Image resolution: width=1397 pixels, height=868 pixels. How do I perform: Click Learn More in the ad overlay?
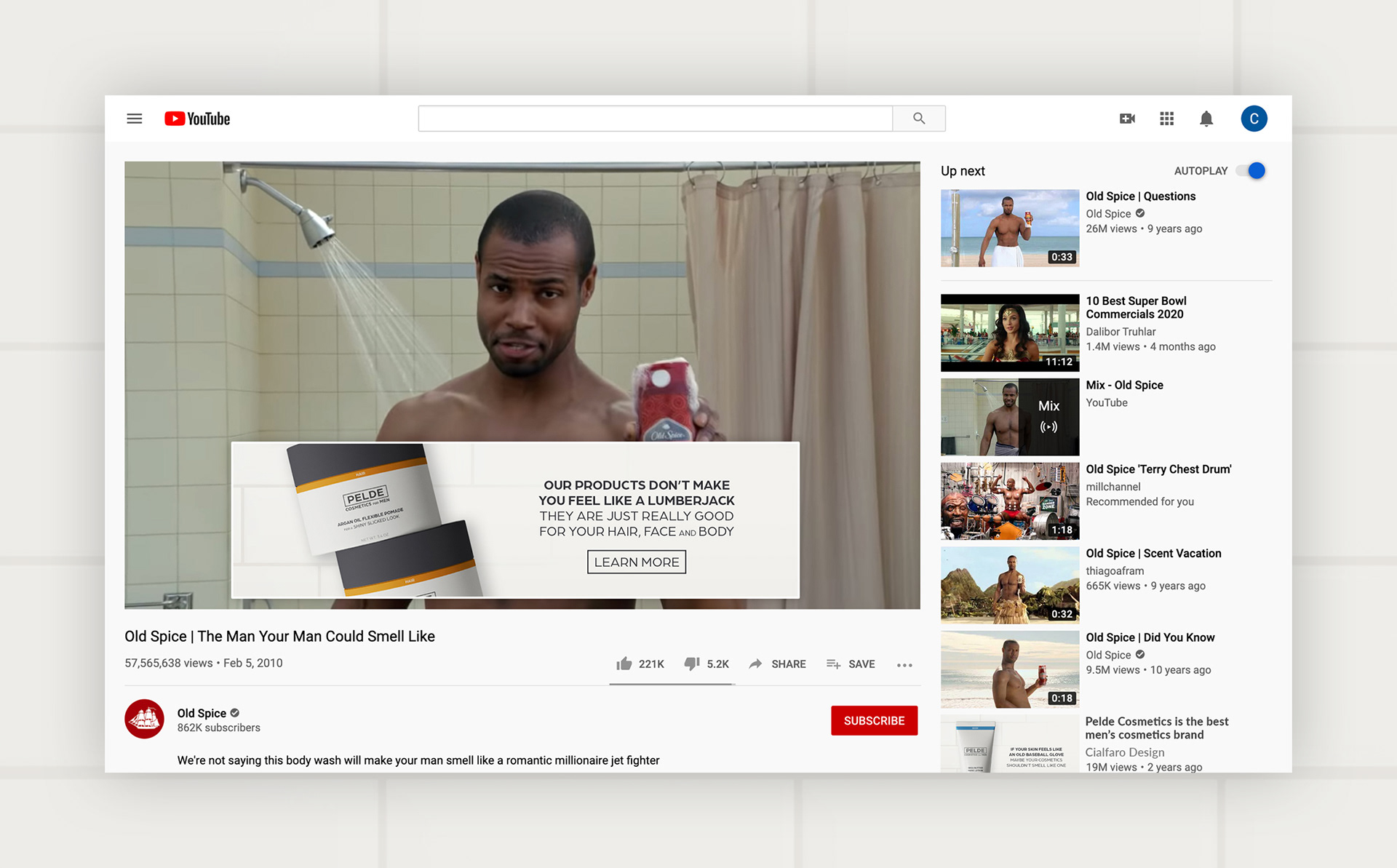[637, 562]
